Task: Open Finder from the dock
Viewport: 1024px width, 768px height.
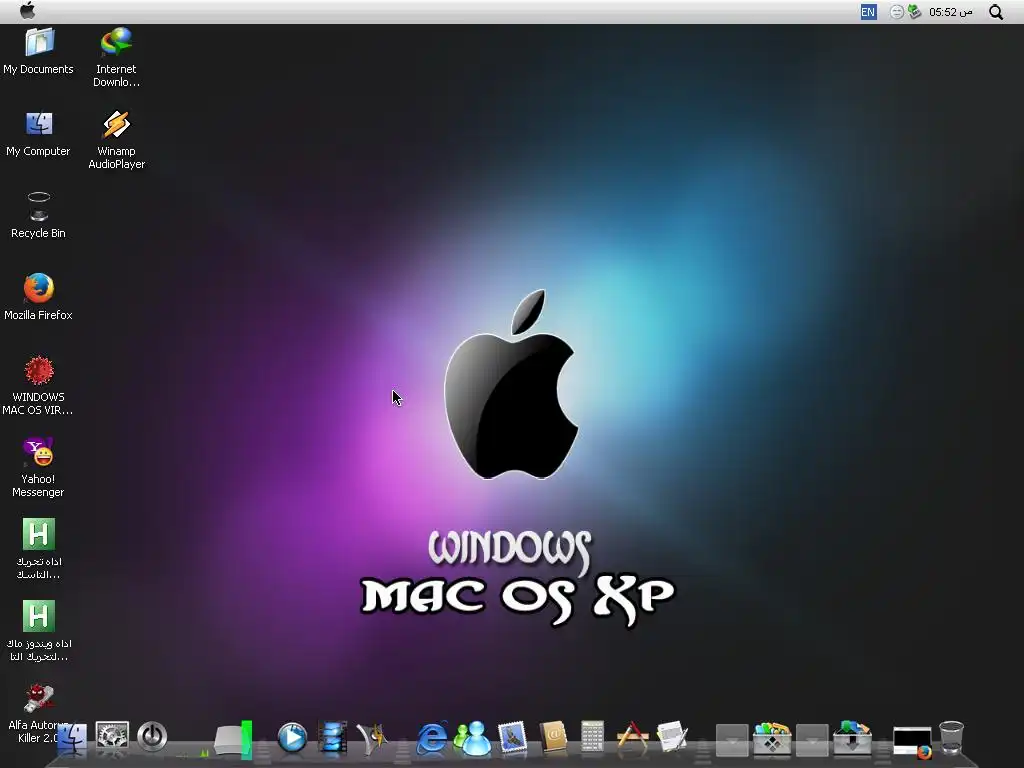Action: [x=73, y=738]
